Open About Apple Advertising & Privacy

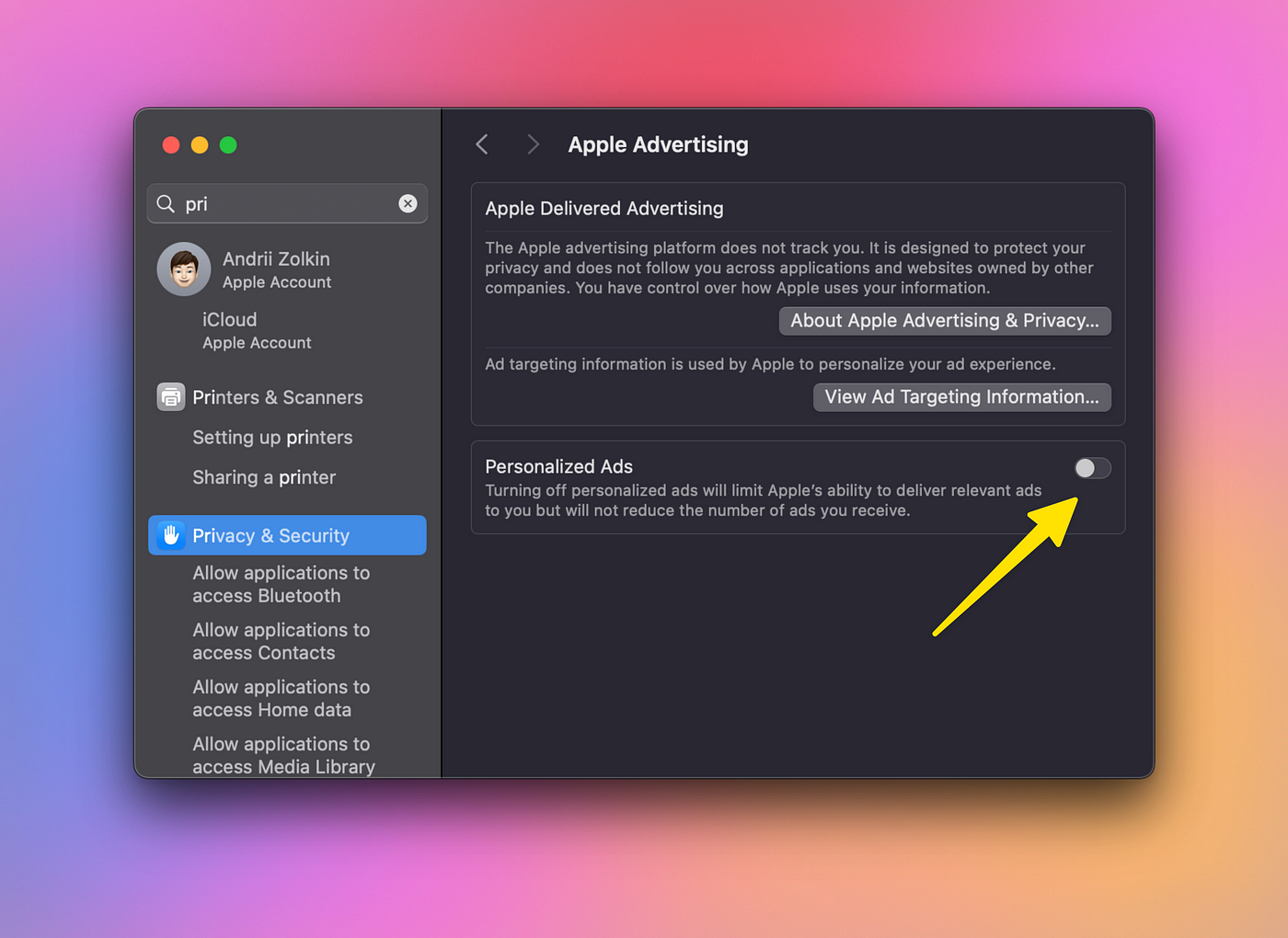pyautogui.click(x=945, y=320)
